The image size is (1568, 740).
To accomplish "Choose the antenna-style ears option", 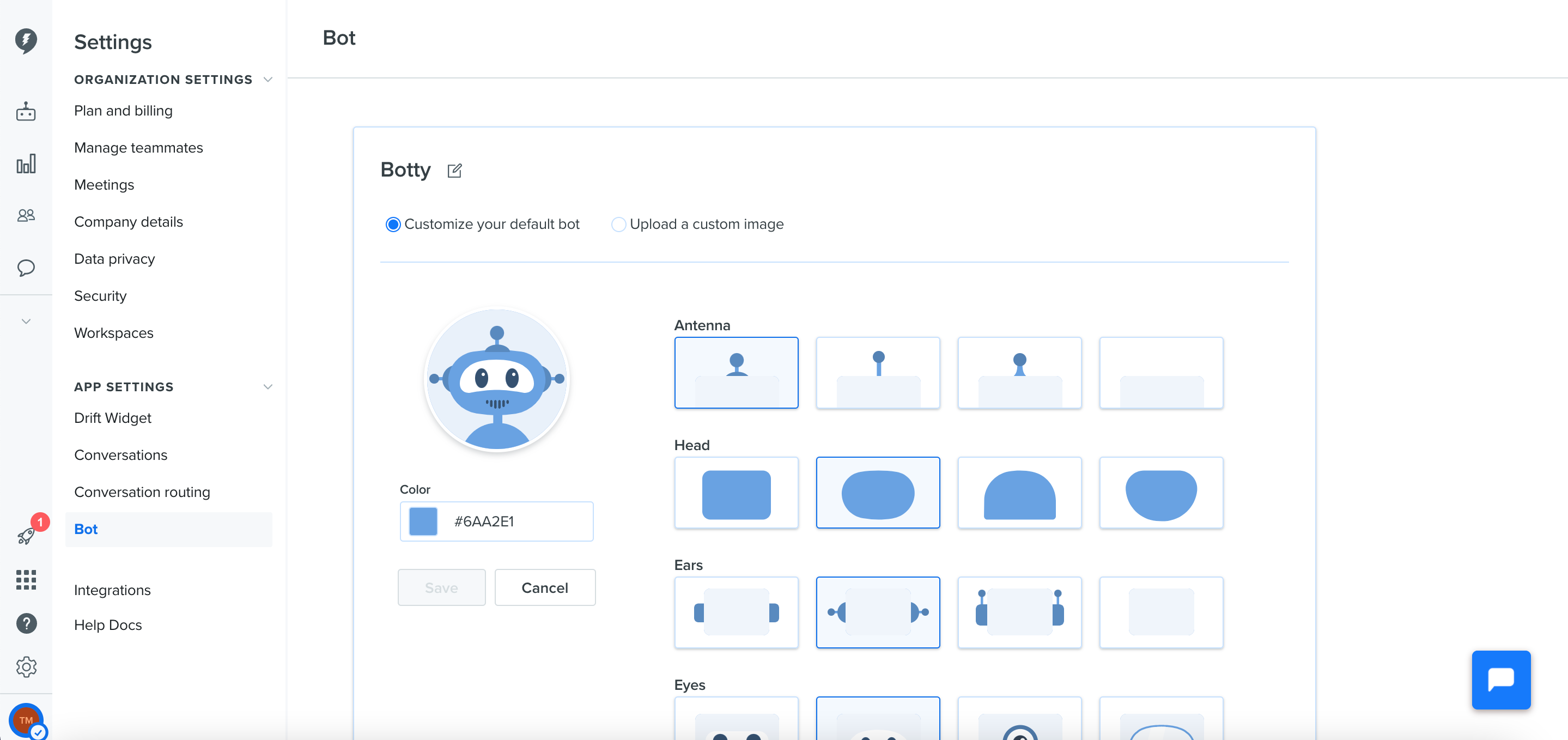I will 1019,612.
